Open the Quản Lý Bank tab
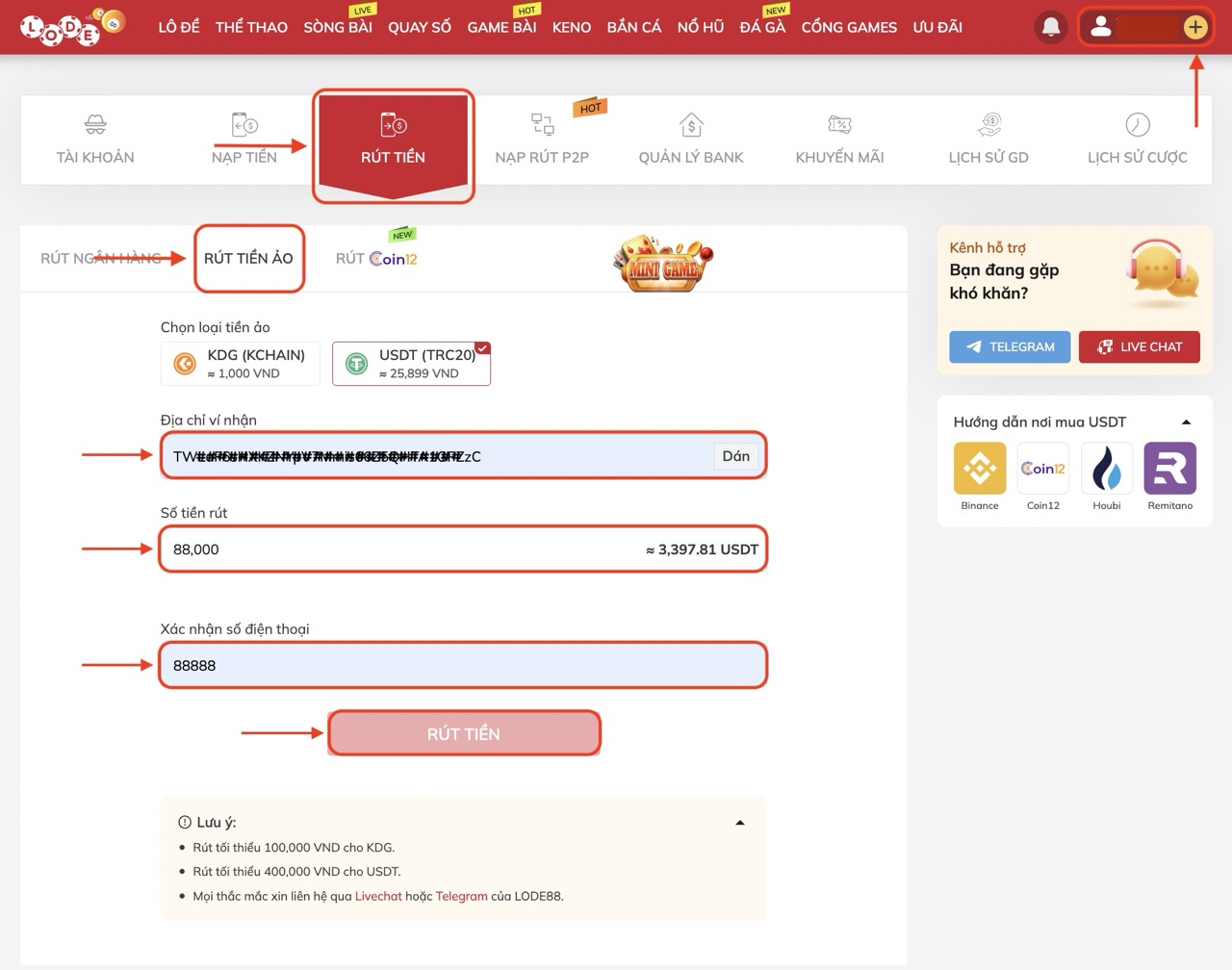1232x970 pixels. 690,140
